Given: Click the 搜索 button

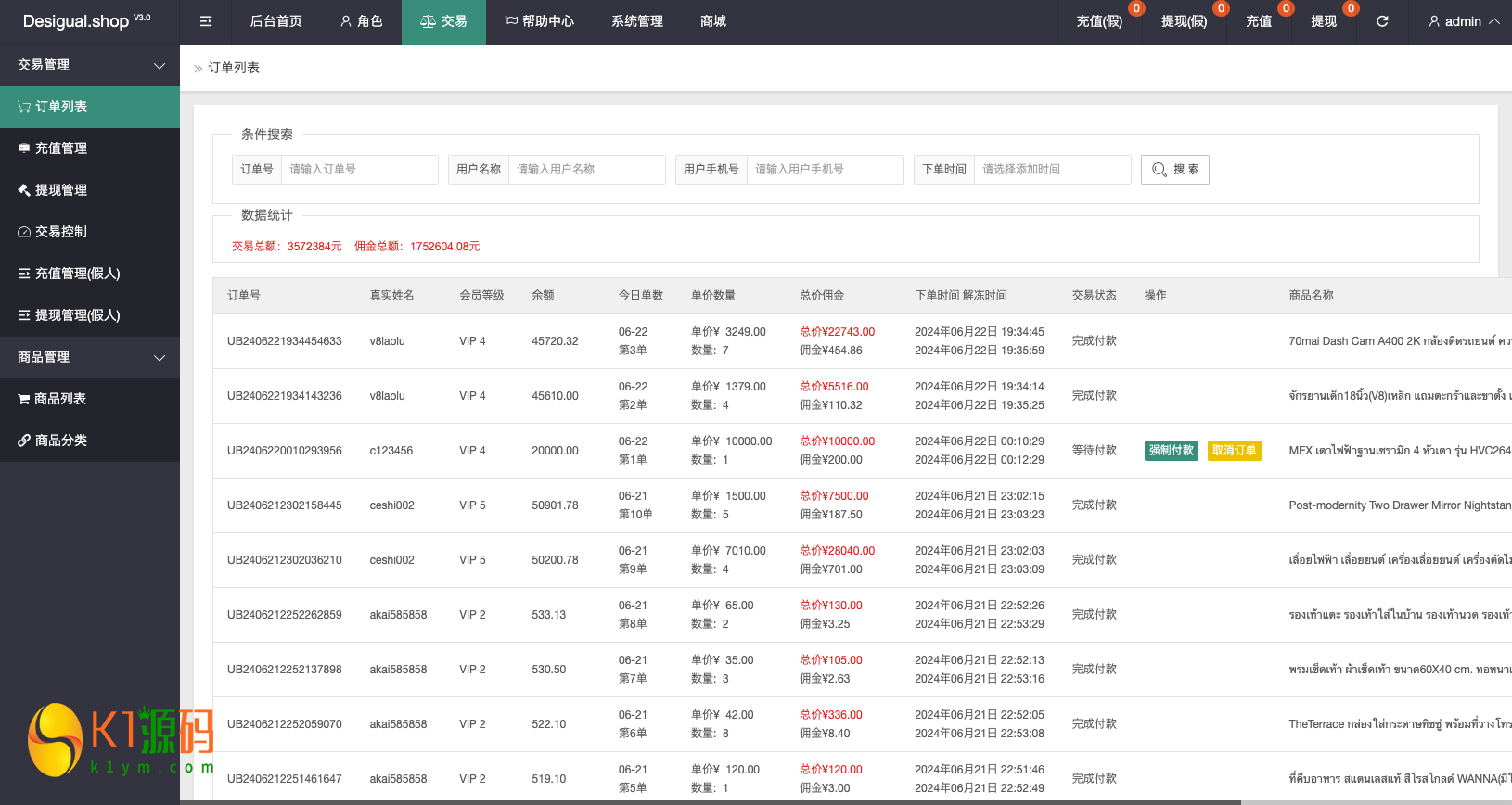Looking at the screenshot, I should click(x=1175, y=170).
